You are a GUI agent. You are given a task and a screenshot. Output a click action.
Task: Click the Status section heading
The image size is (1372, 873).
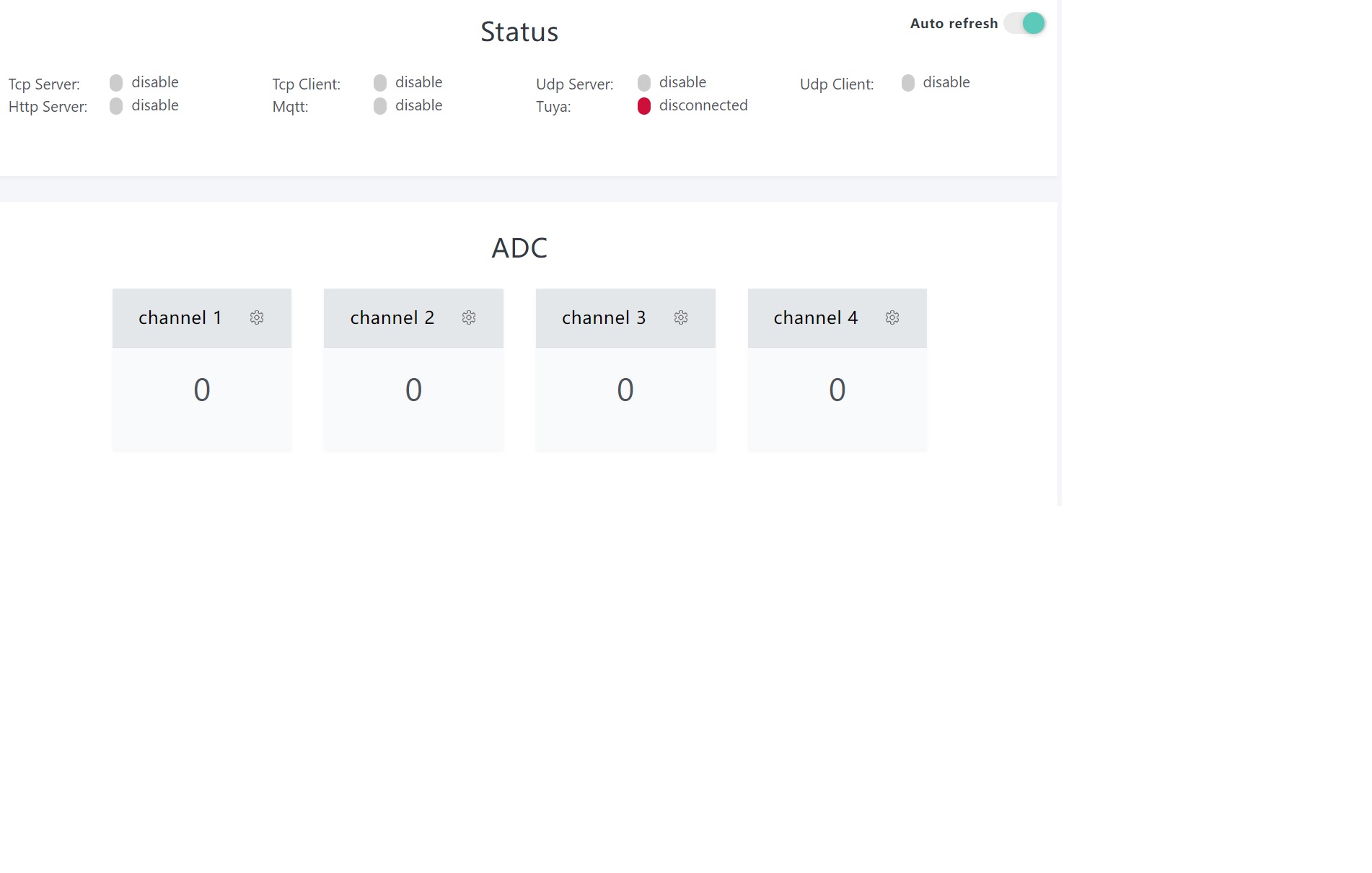click(x=519, y=32)
